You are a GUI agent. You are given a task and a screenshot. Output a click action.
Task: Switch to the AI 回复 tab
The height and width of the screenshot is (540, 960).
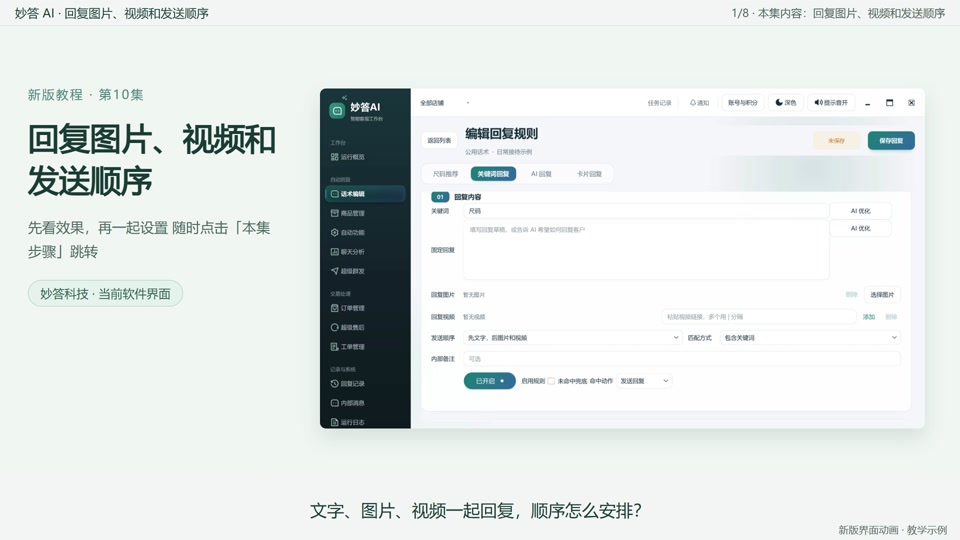(x=541, y=174)
